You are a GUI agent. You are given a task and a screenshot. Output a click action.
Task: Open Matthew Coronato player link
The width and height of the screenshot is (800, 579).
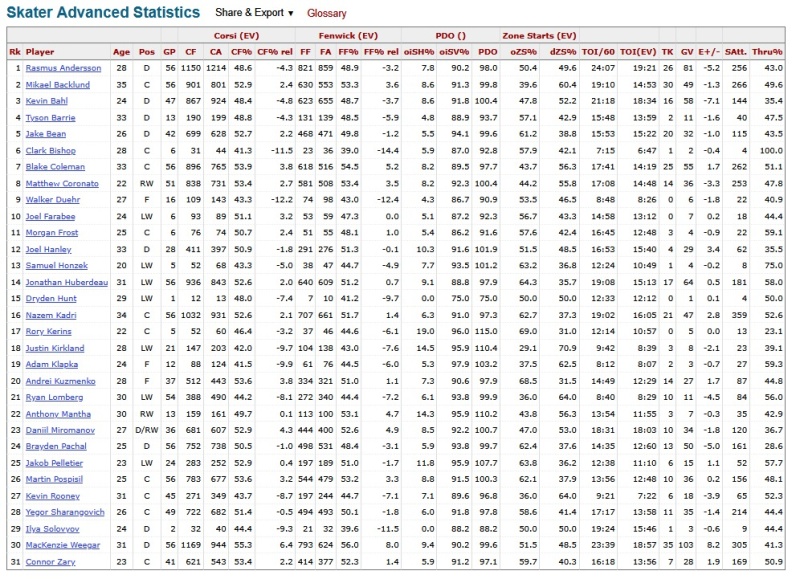click(x=62, y=184)
